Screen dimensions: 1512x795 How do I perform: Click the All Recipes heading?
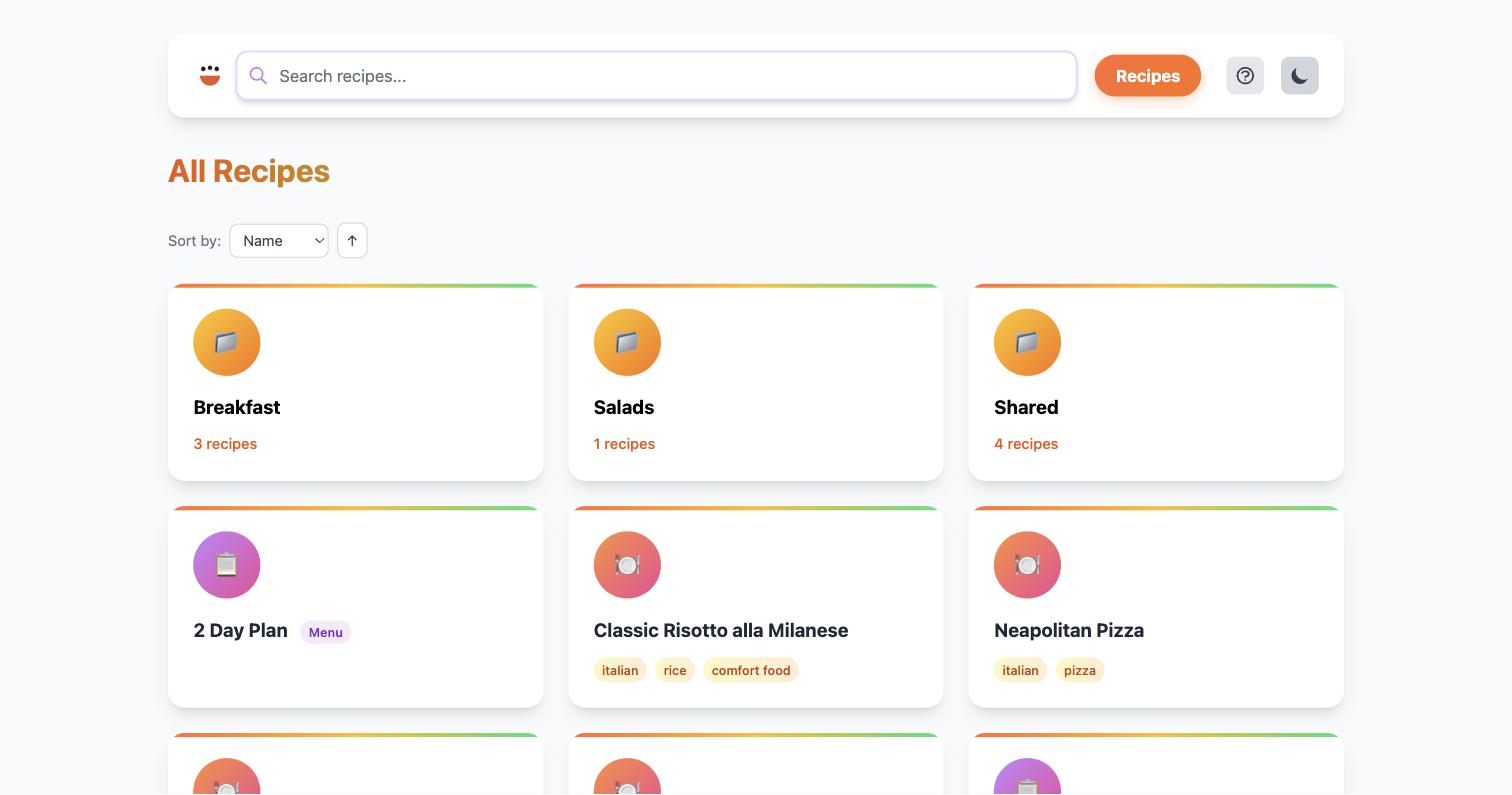tap(249, 171)
